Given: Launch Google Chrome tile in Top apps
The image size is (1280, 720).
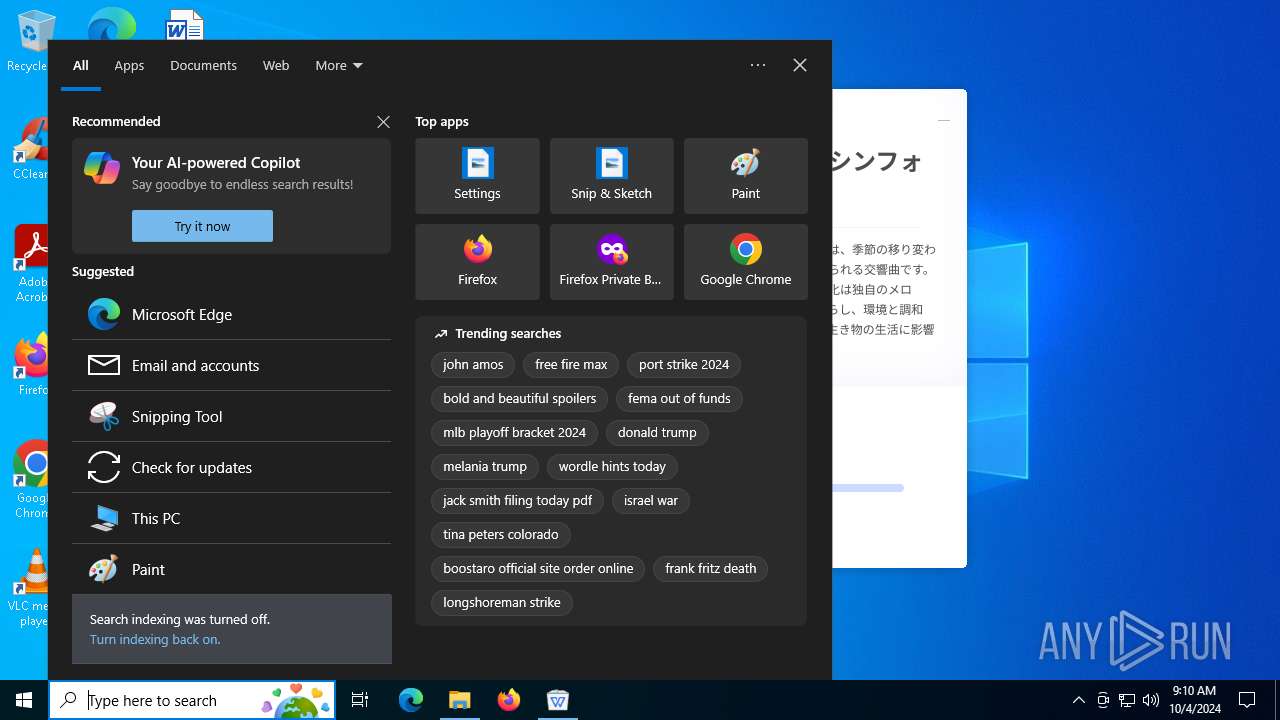Looking at the screenshot, I should coord(745,262).
